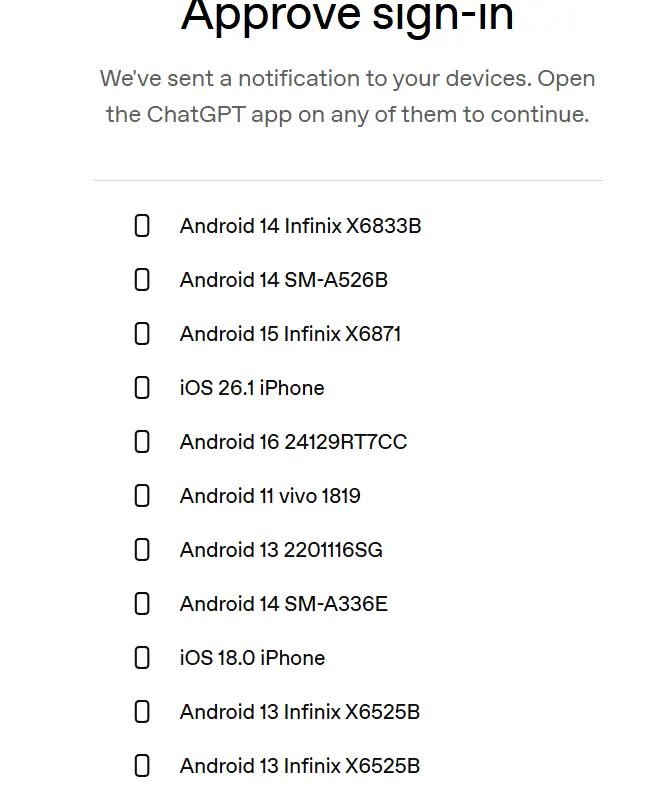The height and width of the screenshot is (801, 659).
Task: Select the device icon for Android 15 Infinix X6871
Action: tap(142, 334)
